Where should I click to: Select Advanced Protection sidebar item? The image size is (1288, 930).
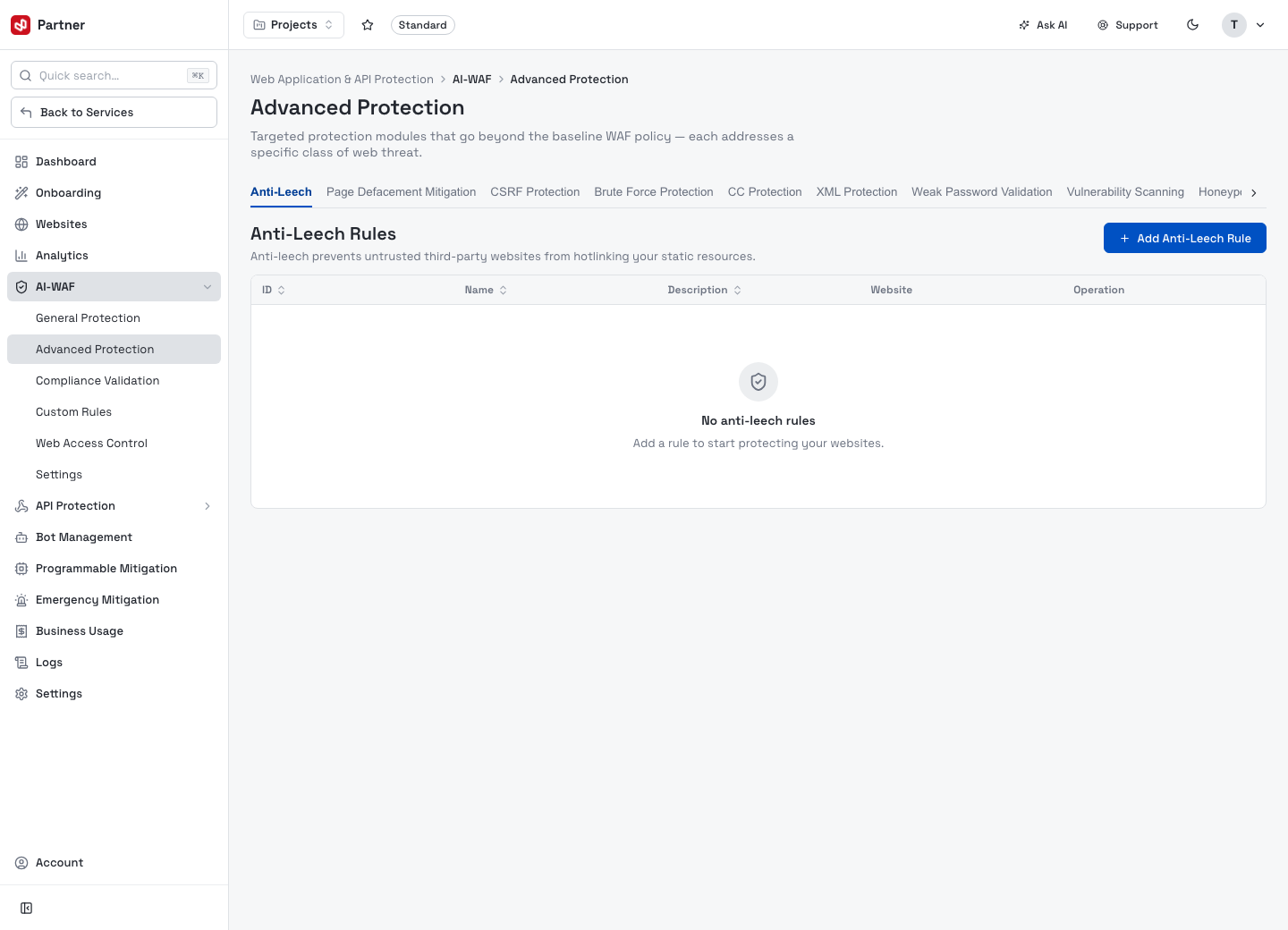pos(114,350)
